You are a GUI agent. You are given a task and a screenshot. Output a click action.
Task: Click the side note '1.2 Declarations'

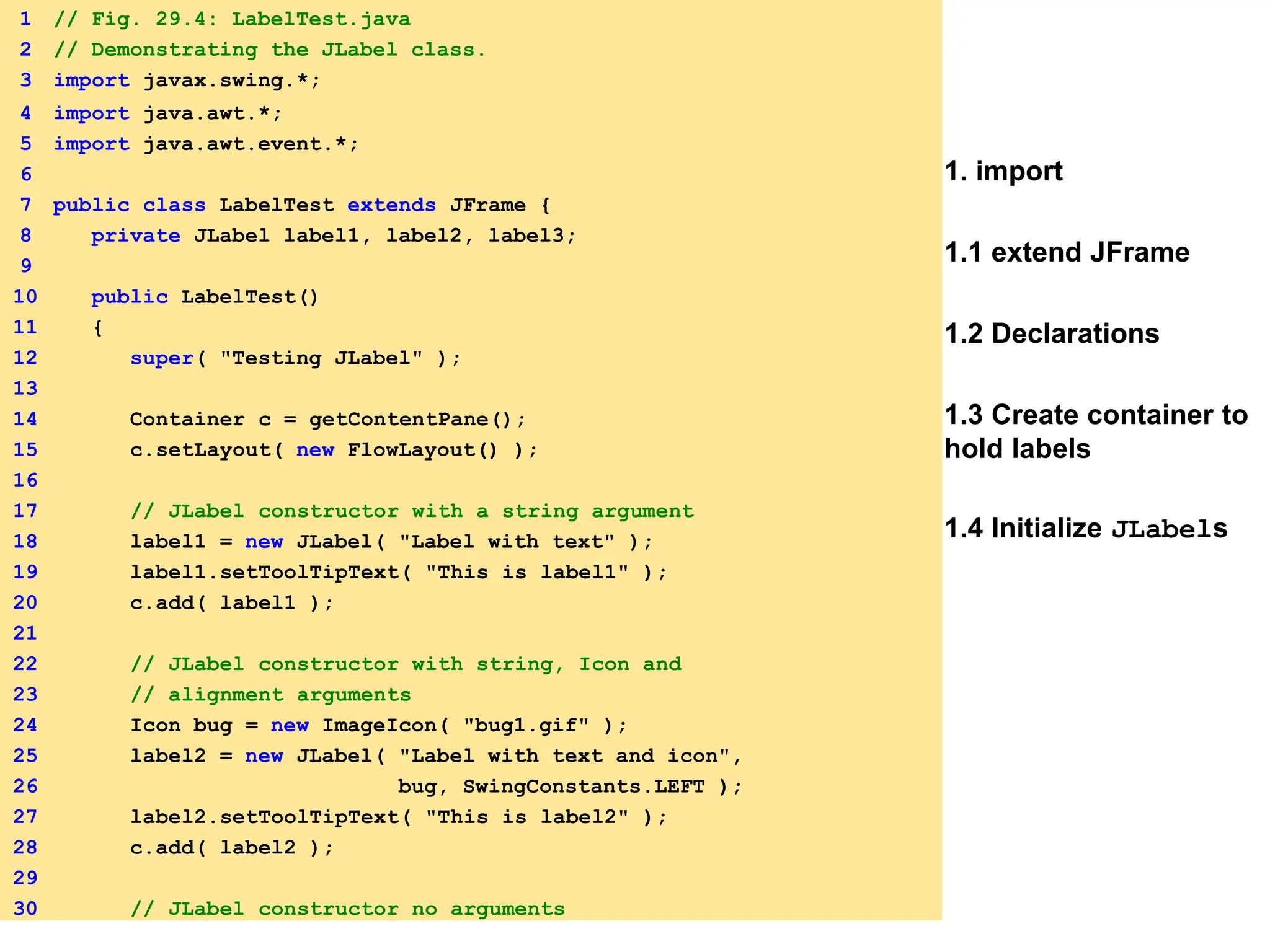point(1052,334)
